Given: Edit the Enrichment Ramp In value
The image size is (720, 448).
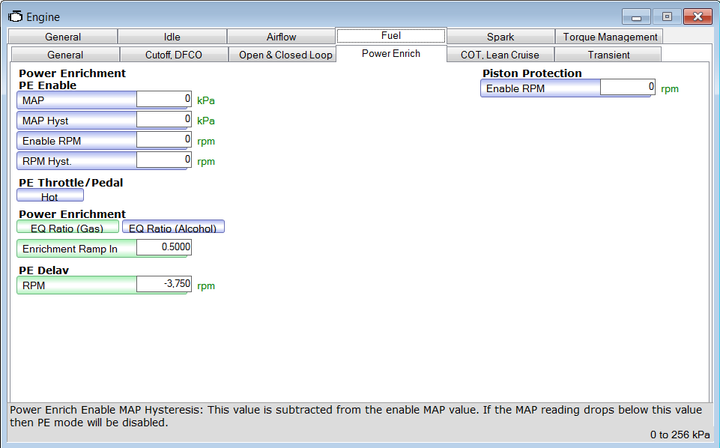Looking at the screenshot, I should click(163, 248).
